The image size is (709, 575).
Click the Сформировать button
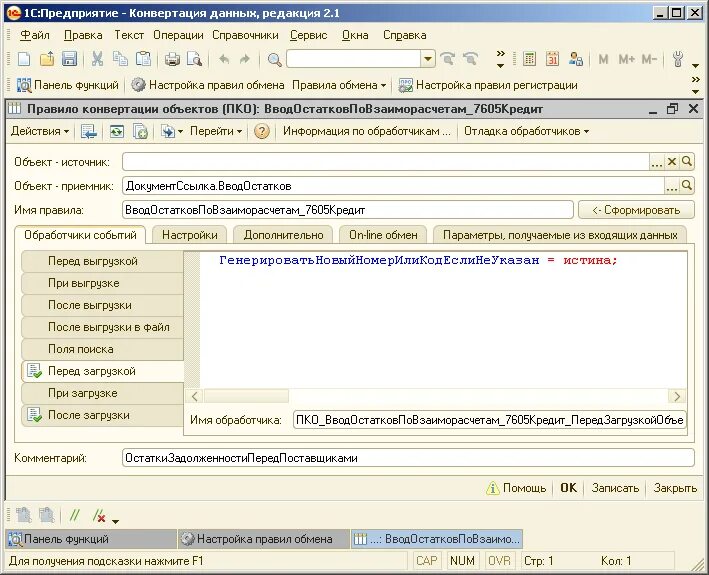pyautogui.click(x=636, y=210)
